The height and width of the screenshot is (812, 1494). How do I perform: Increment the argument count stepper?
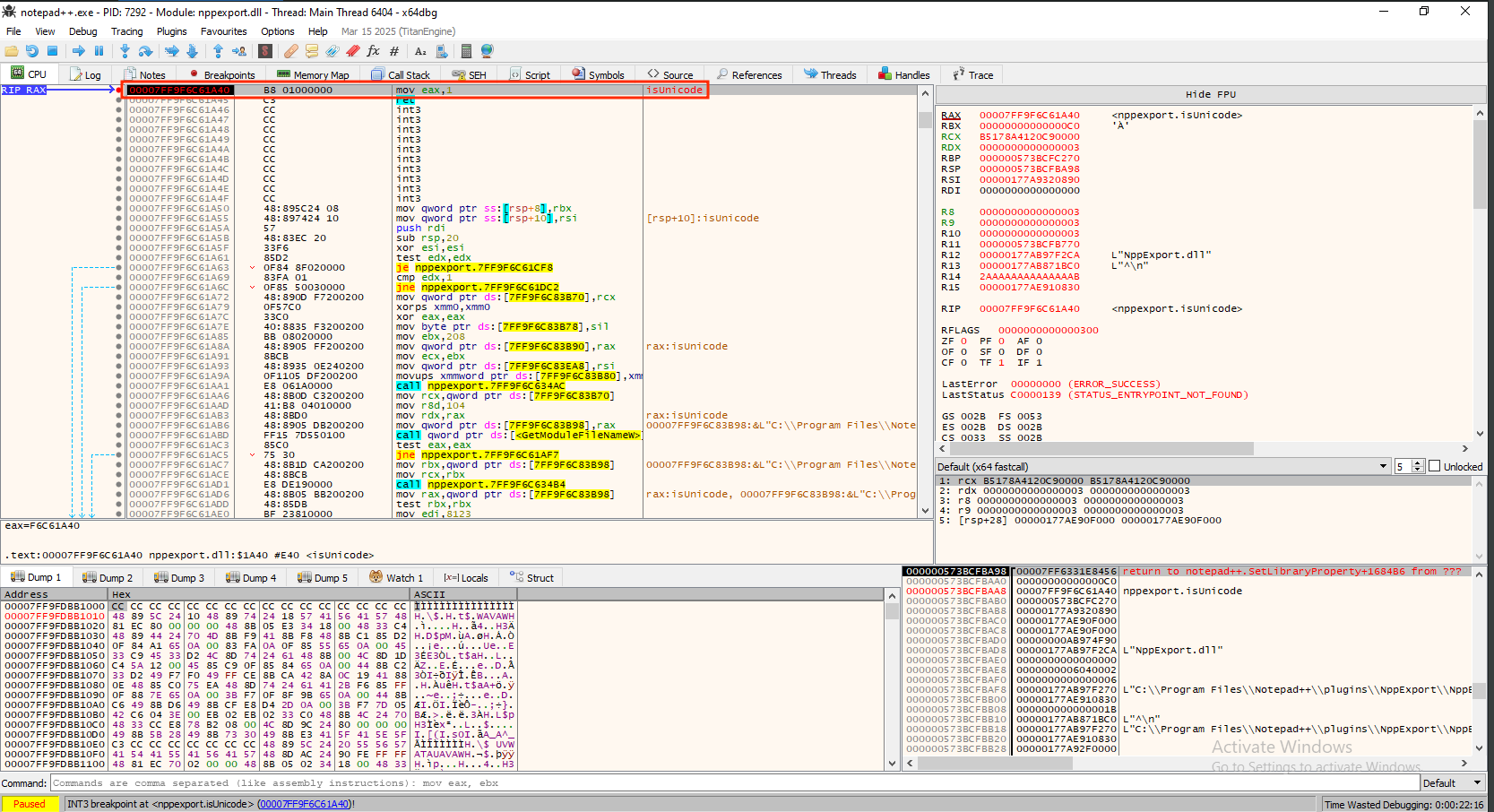coord(1418,462)
